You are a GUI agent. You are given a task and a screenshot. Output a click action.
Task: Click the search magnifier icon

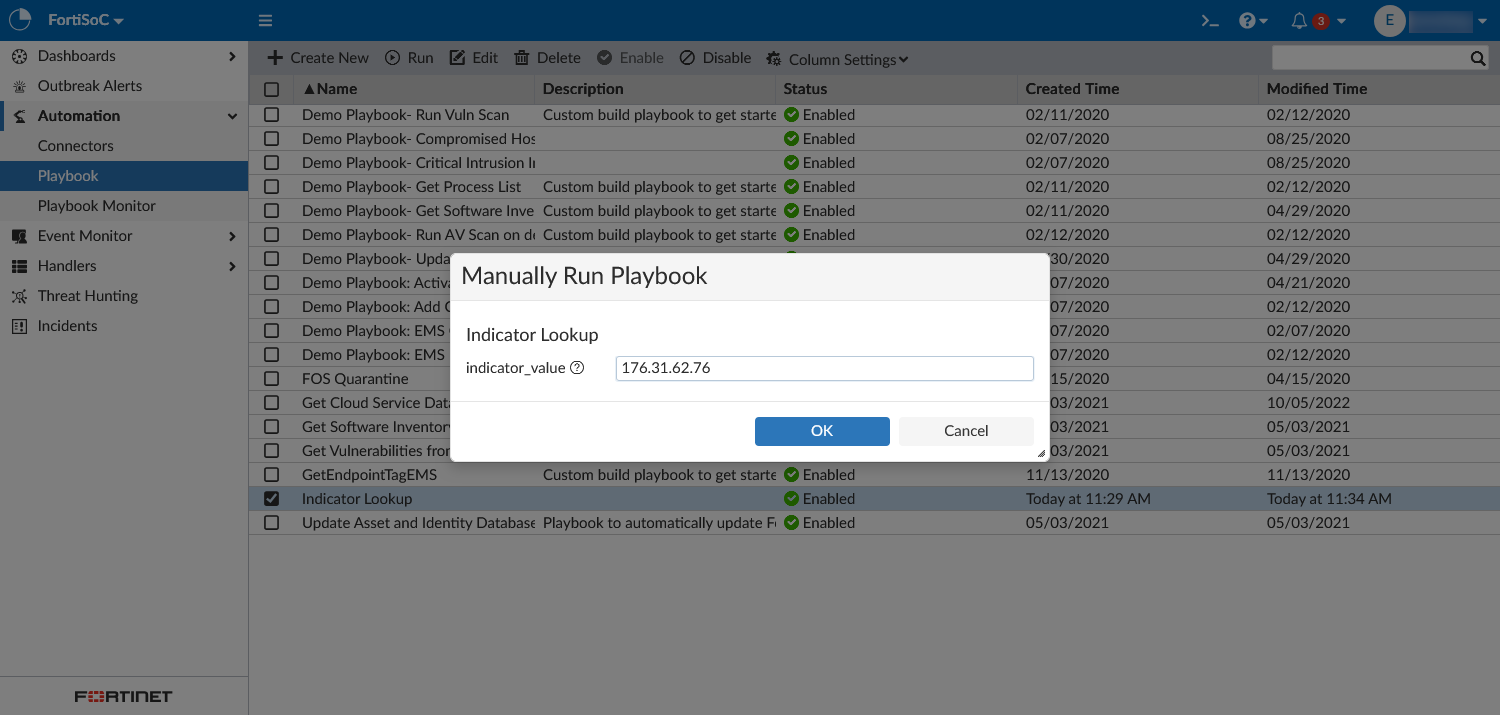(1478, 59)
